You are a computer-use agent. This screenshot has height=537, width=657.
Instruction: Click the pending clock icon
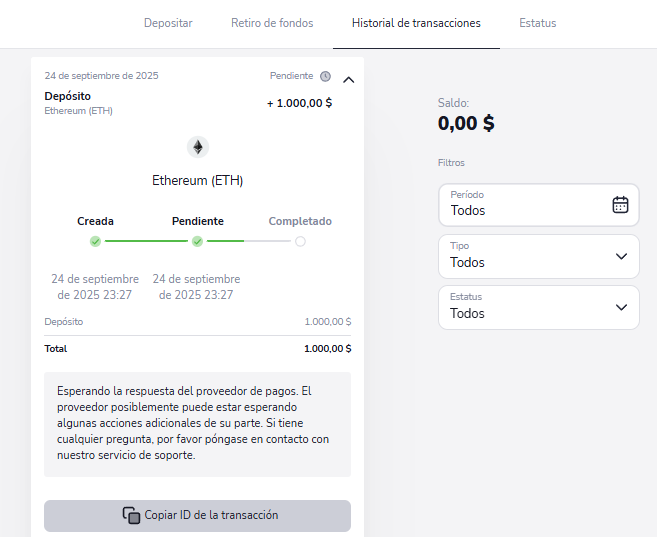point(325,76)
